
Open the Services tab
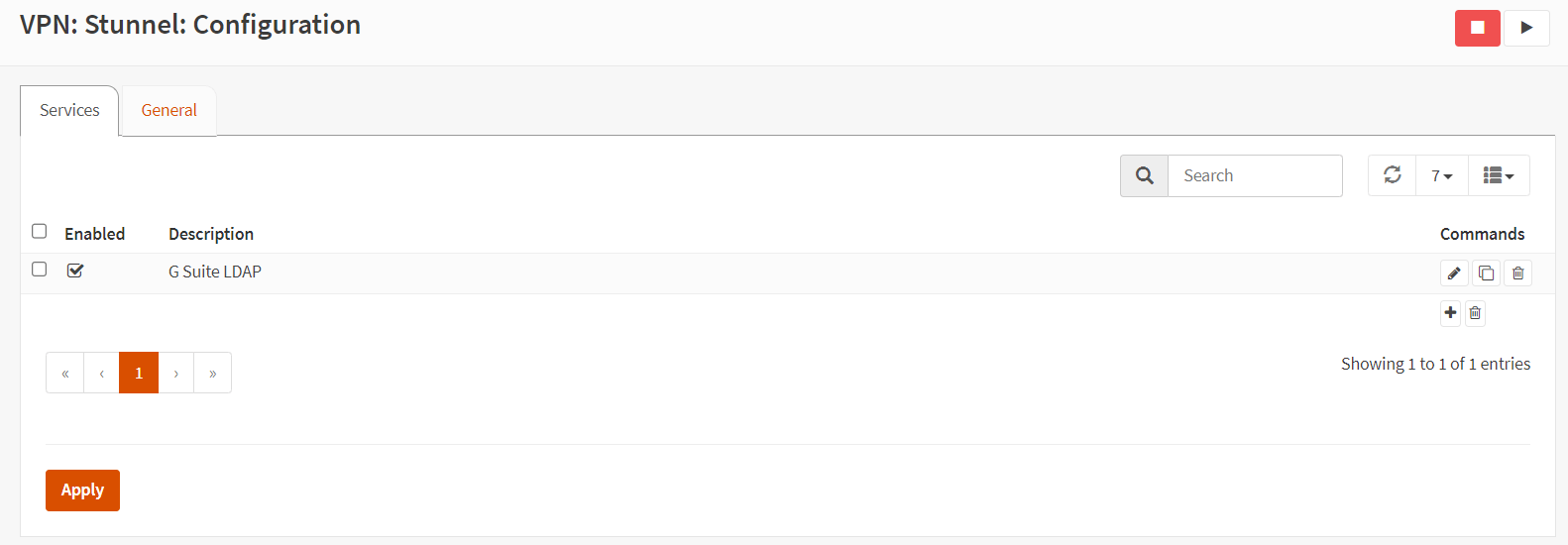coord(69,111)
